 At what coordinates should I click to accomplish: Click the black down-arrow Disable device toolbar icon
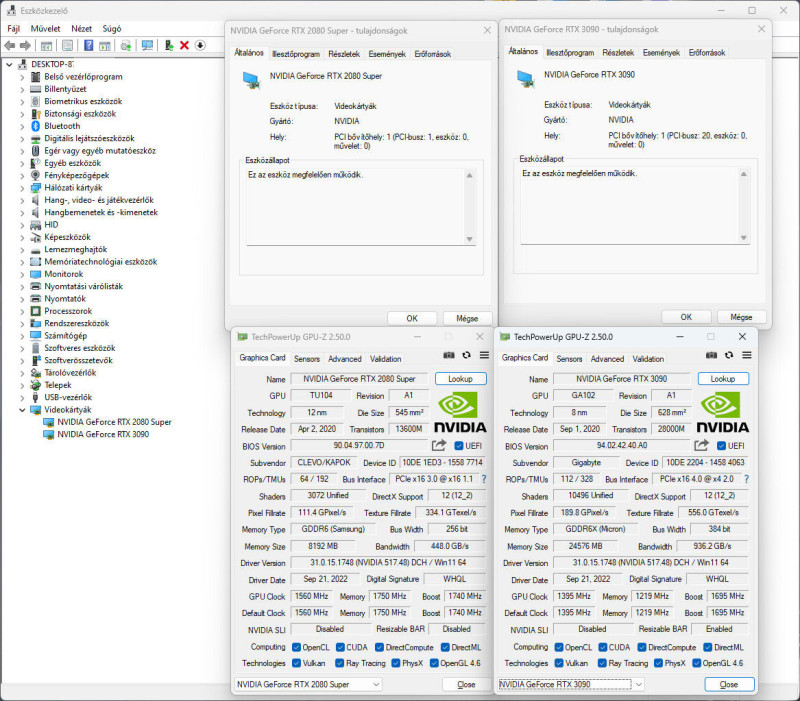200,45
